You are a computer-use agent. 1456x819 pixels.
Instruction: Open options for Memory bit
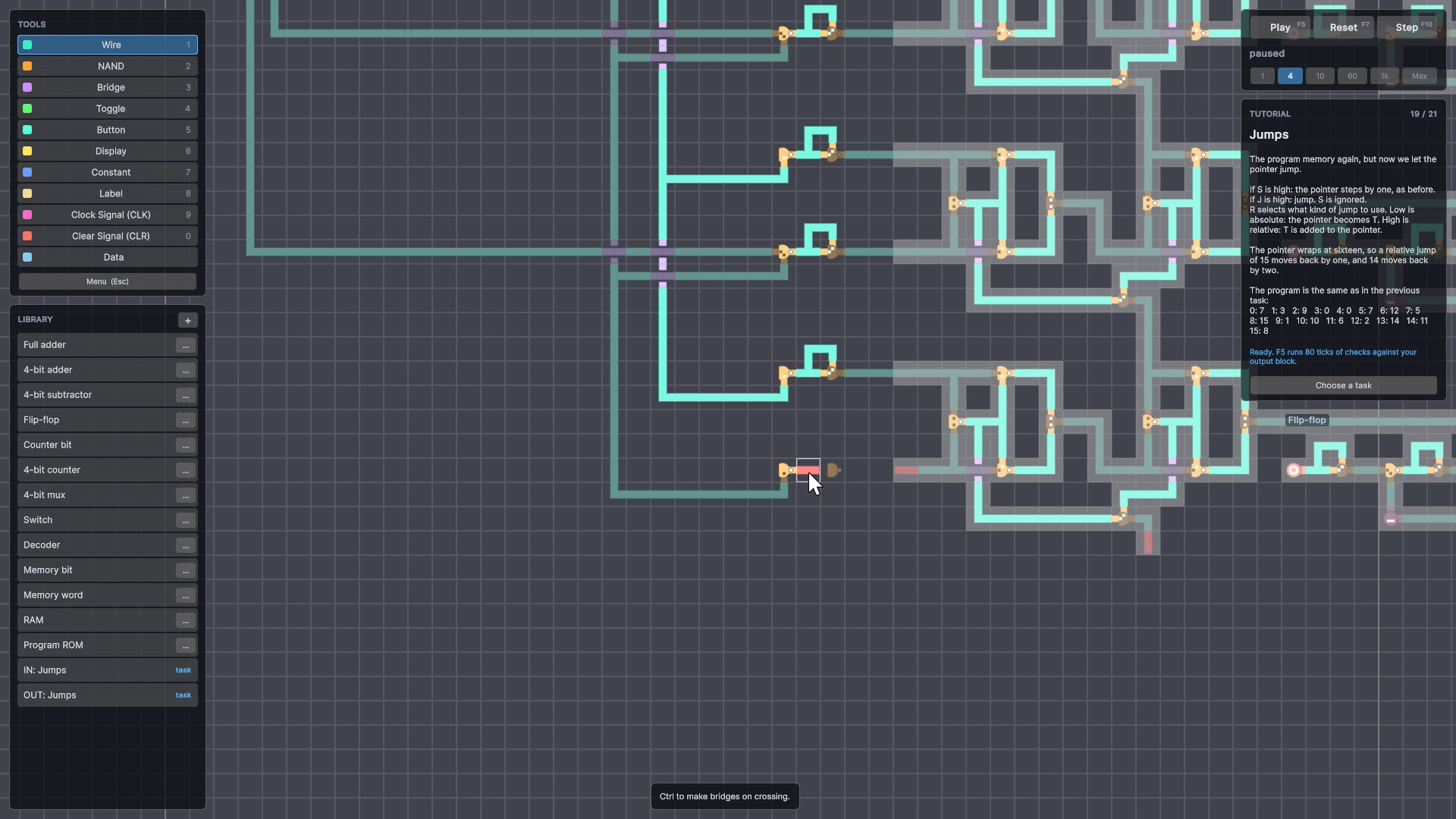(x=186, y=570)
